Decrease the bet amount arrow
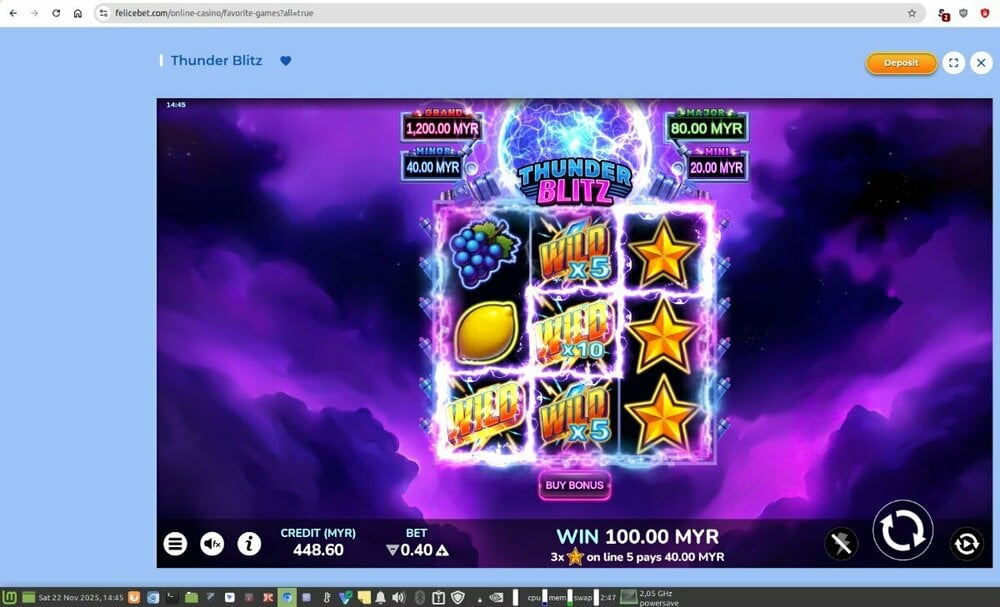 pyautogui.click(x=393, y=550)
